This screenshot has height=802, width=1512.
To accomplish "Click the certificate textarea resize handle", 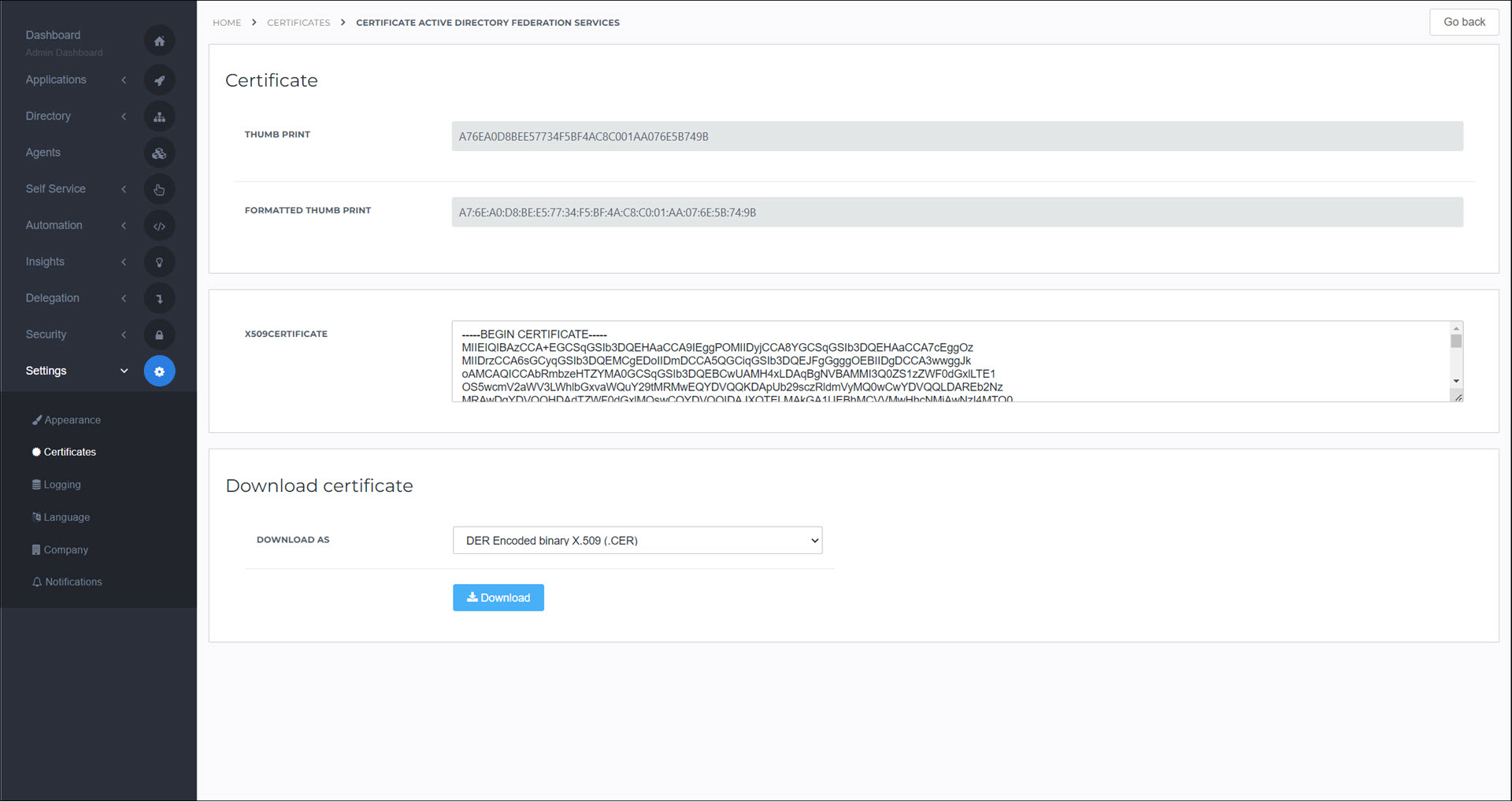I will tap(1458, 397).
